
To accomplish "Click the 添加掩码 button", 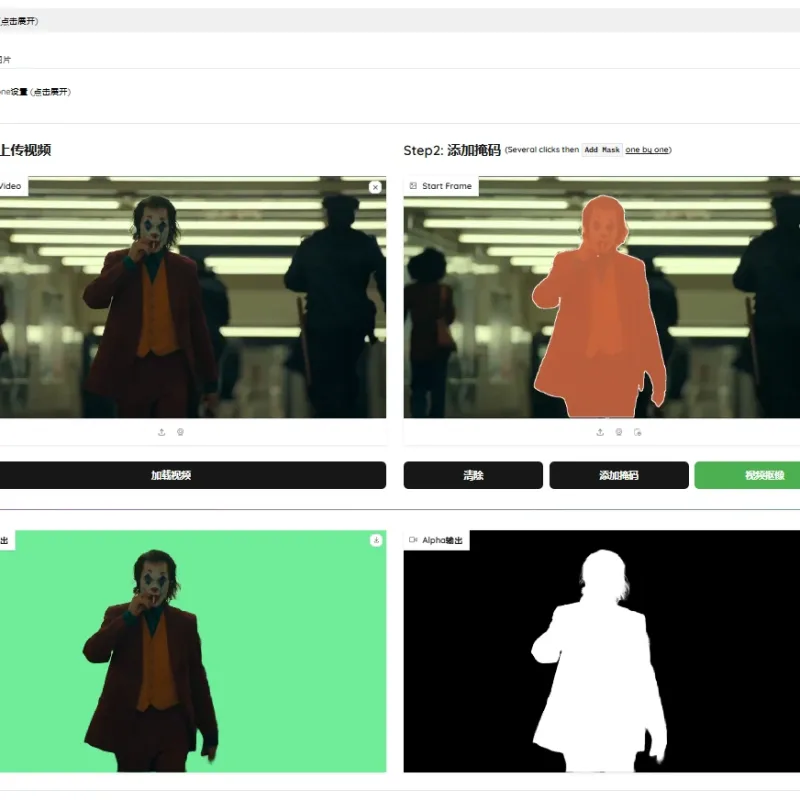I will (619, 475).
